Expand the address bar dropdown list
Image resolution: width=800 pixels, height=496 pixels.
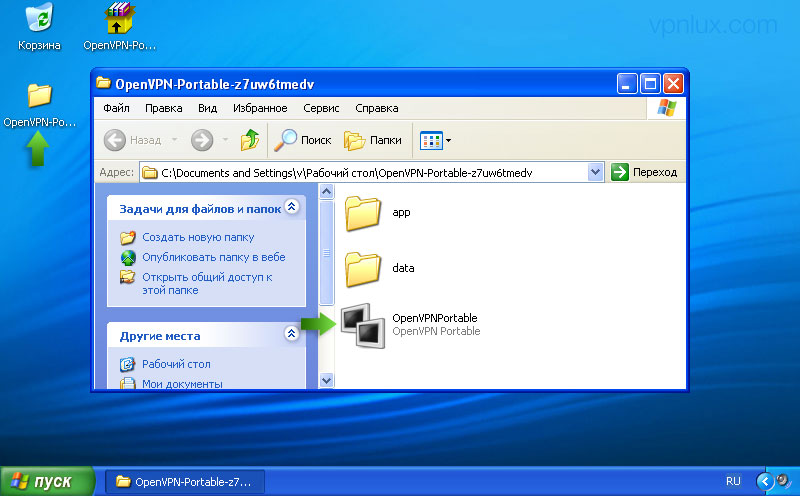point(595,172)
